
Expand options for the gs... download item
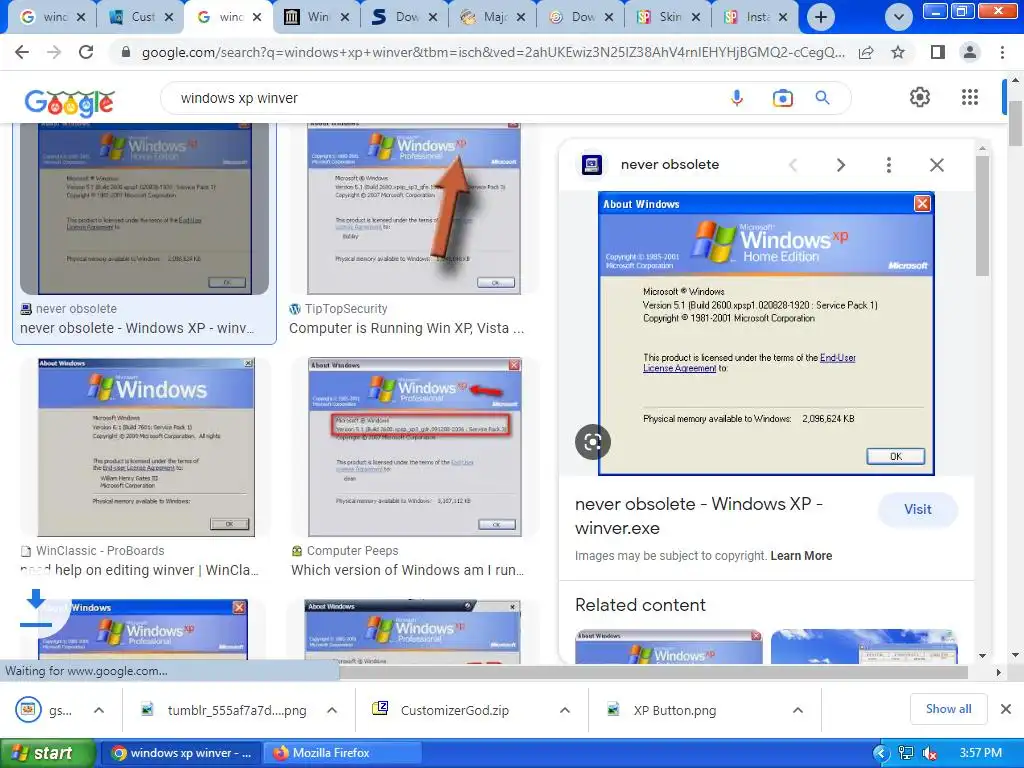click(99, 710)
